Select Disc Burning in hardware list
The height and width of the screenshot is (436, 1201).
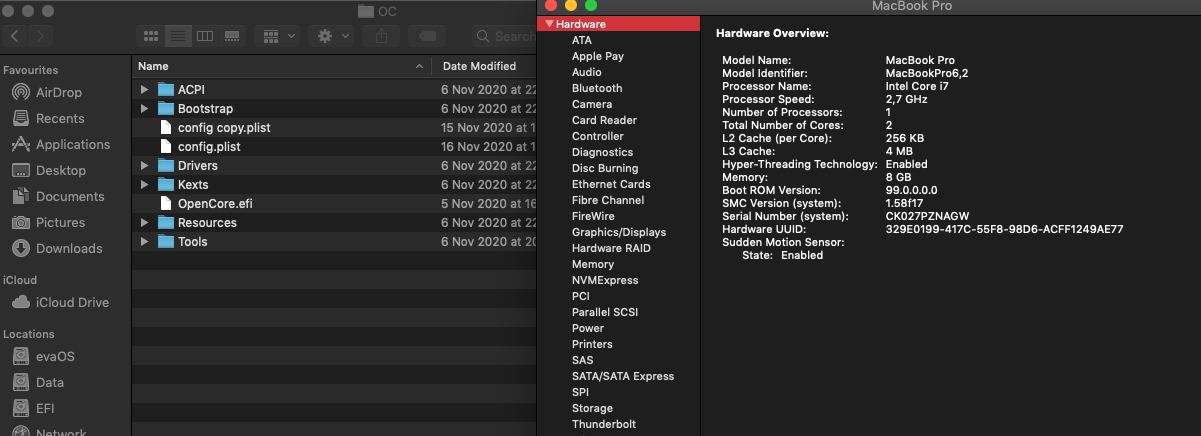[x=605, y=168]
